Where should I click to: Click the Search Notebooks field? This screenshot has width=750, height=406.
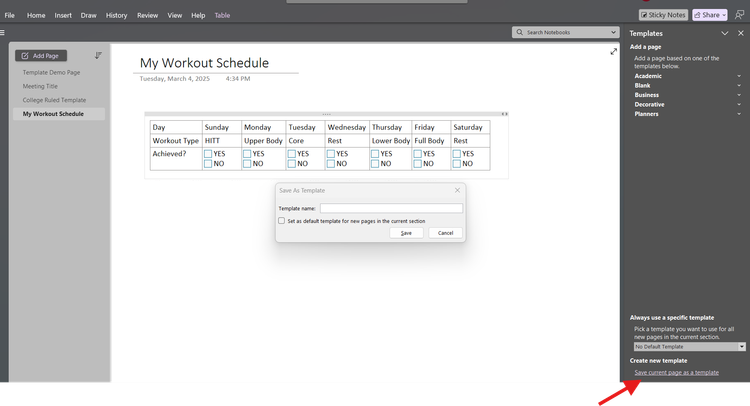pyautogui.click(x=565, y=32)
